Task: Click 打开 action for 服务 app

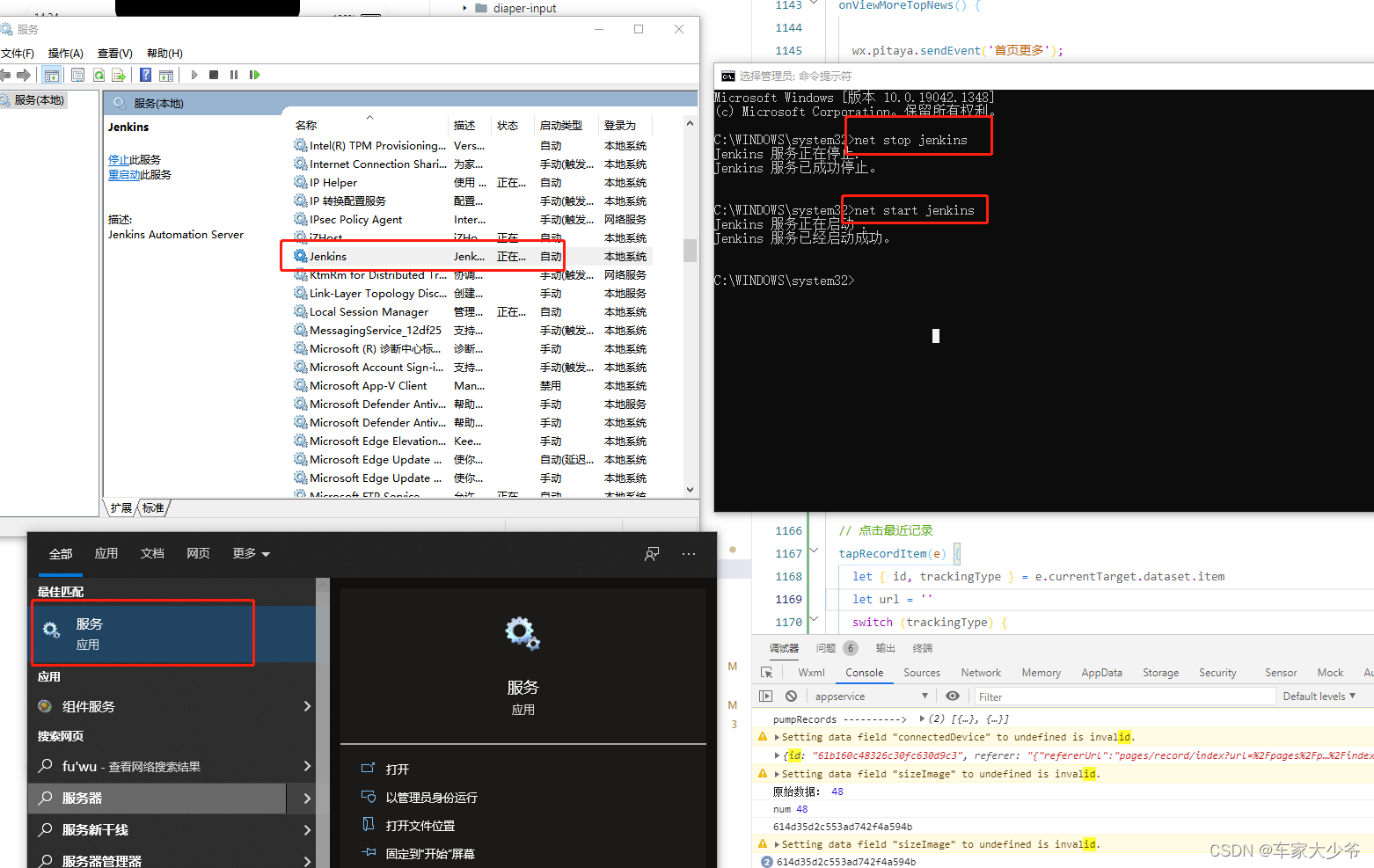Action: click(x=397, y=770)
